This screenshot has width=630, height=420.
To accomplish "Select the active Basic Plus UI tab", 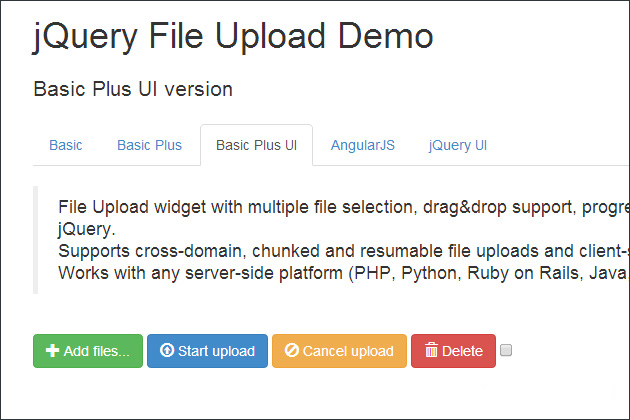I will pyautogui.click(x=256, y=145).
